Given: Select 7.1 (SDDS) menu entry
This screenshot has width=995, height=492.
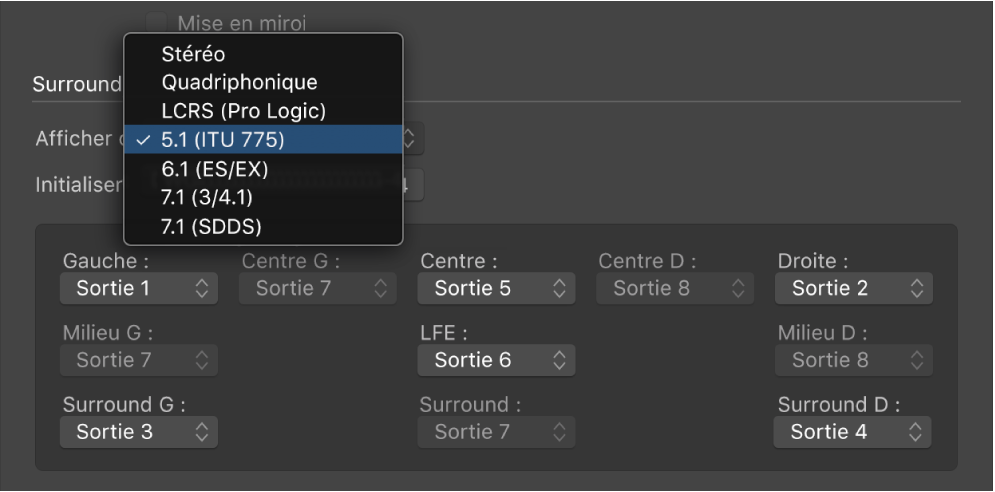Looking at the screenshot, I should point(211,227).
